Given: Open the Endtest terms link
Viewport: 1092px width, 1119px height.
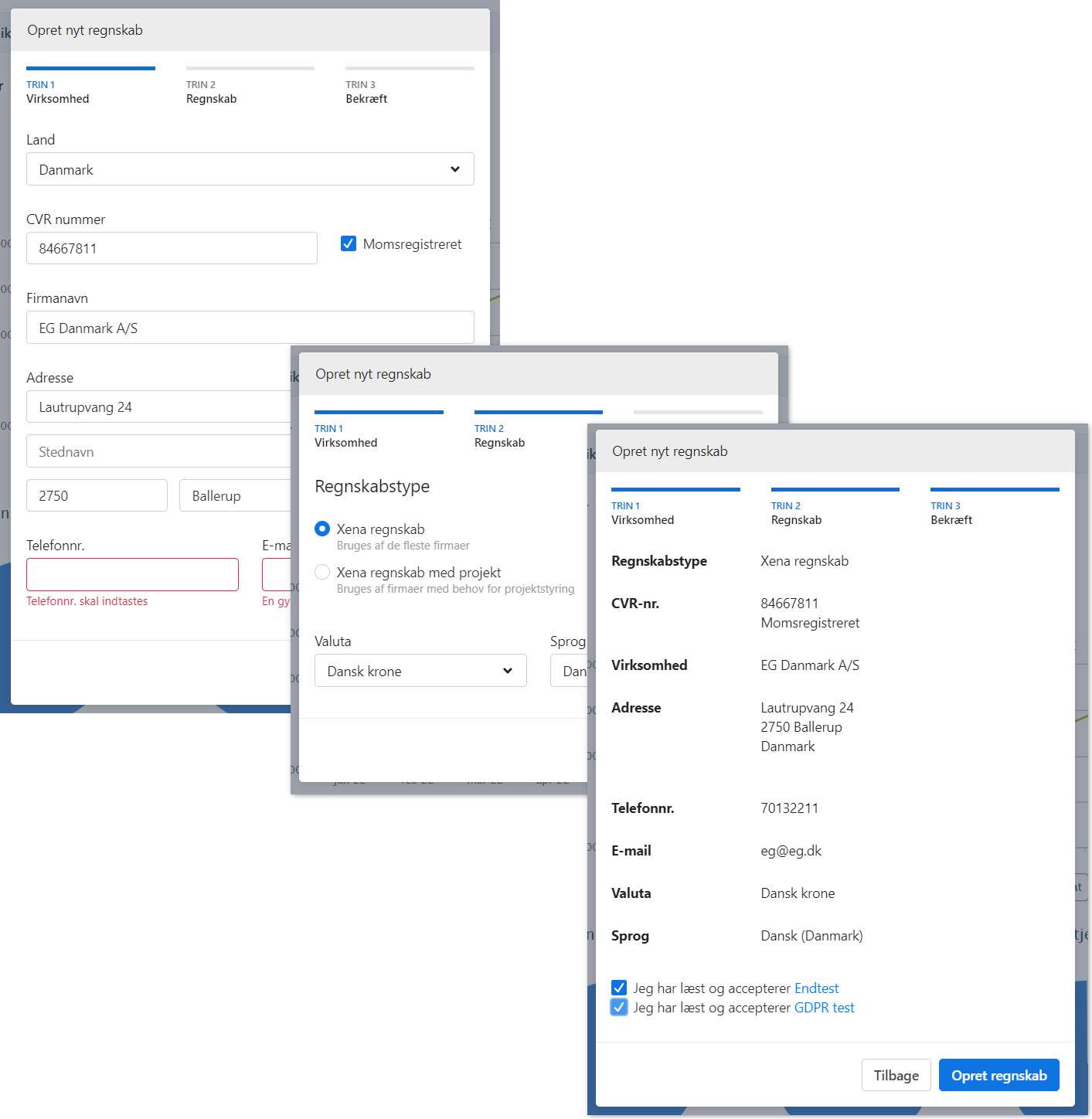Looking at the screenshot, I should click(816, 988).
